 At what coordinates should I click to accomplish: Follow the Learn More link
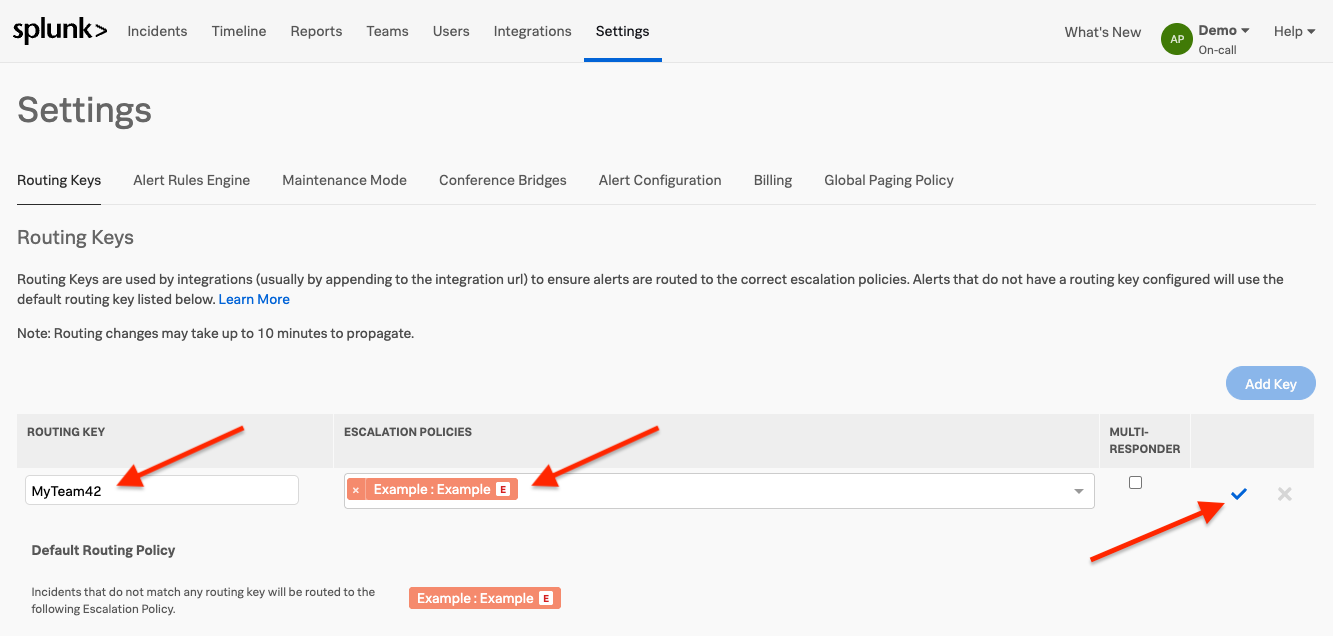(254, 300)
